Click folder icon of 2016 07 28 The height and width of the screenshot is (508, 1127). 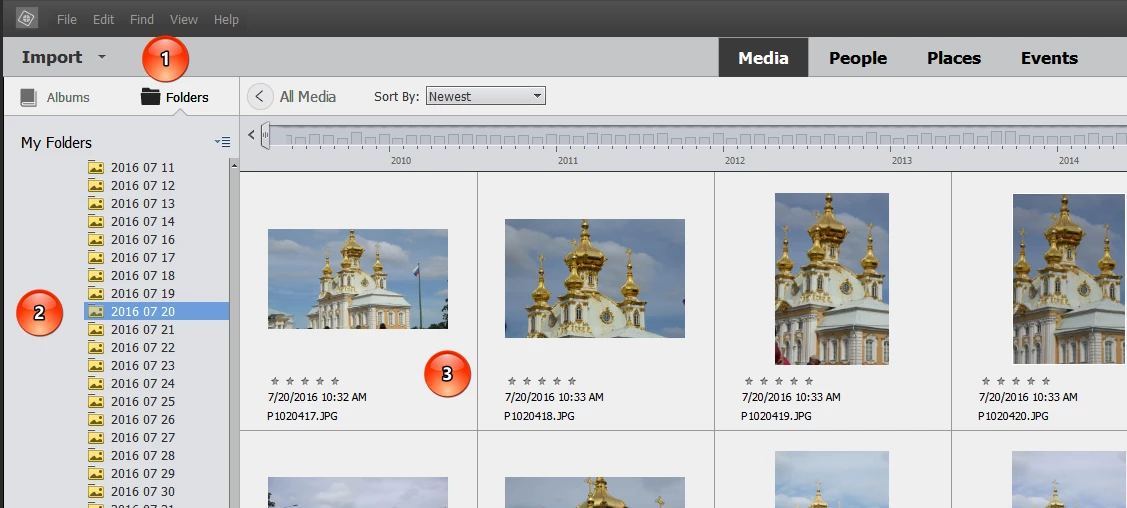point(96,455)
